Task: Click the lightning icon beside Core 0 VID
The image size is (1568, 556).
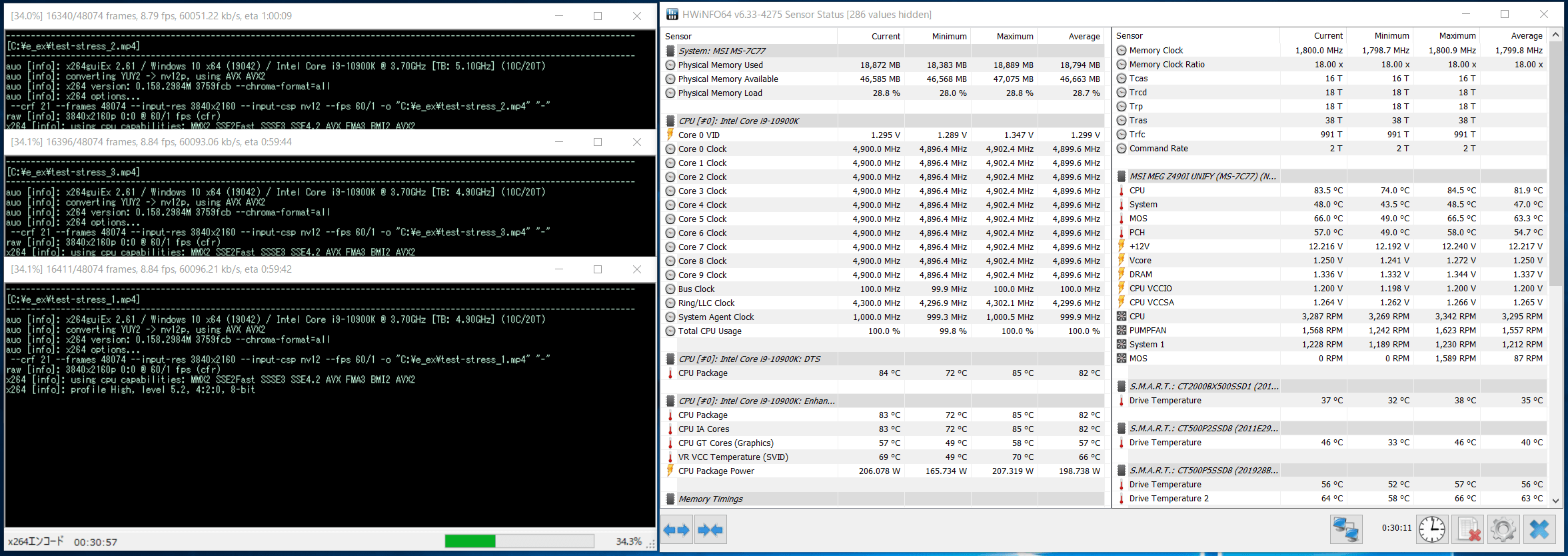Action: tap(670, 135)
